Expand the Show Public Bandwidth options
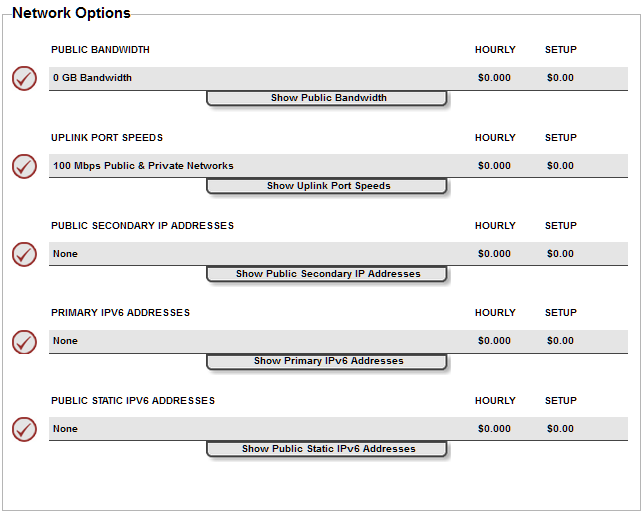 click(x=326, y=98)
